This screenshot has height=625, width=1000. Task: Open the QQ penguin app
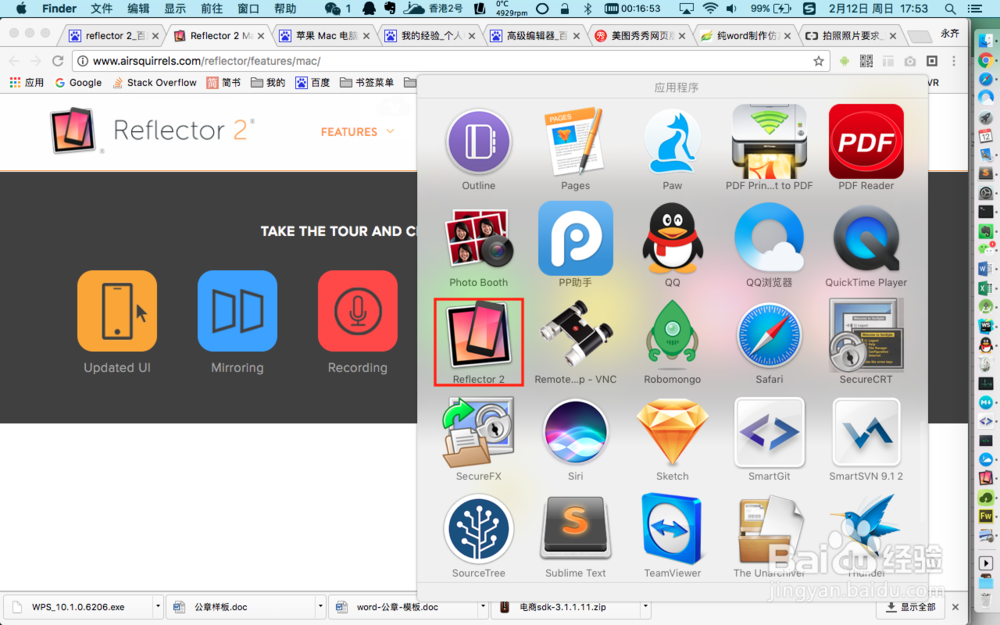[x=672, y=239]
